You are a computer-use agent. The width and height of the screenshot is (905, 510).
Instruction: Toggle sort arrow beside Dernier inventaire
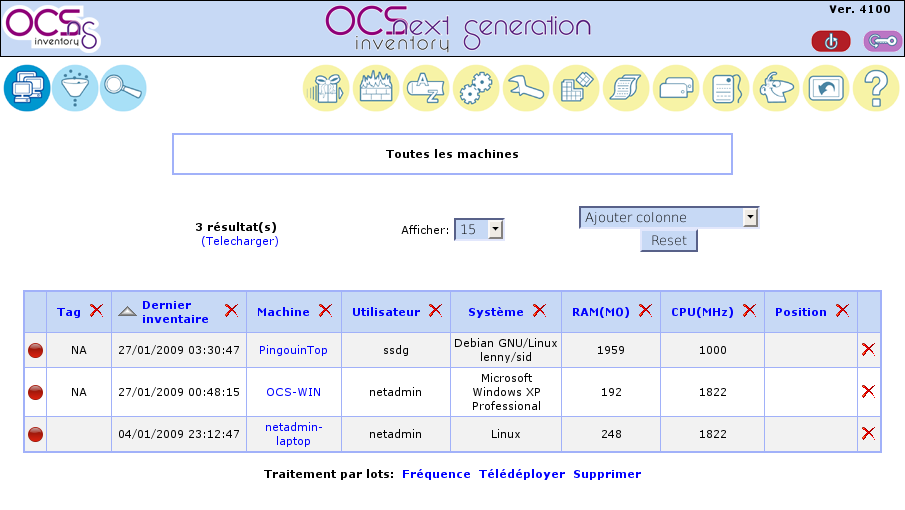[x=127, y=312]
